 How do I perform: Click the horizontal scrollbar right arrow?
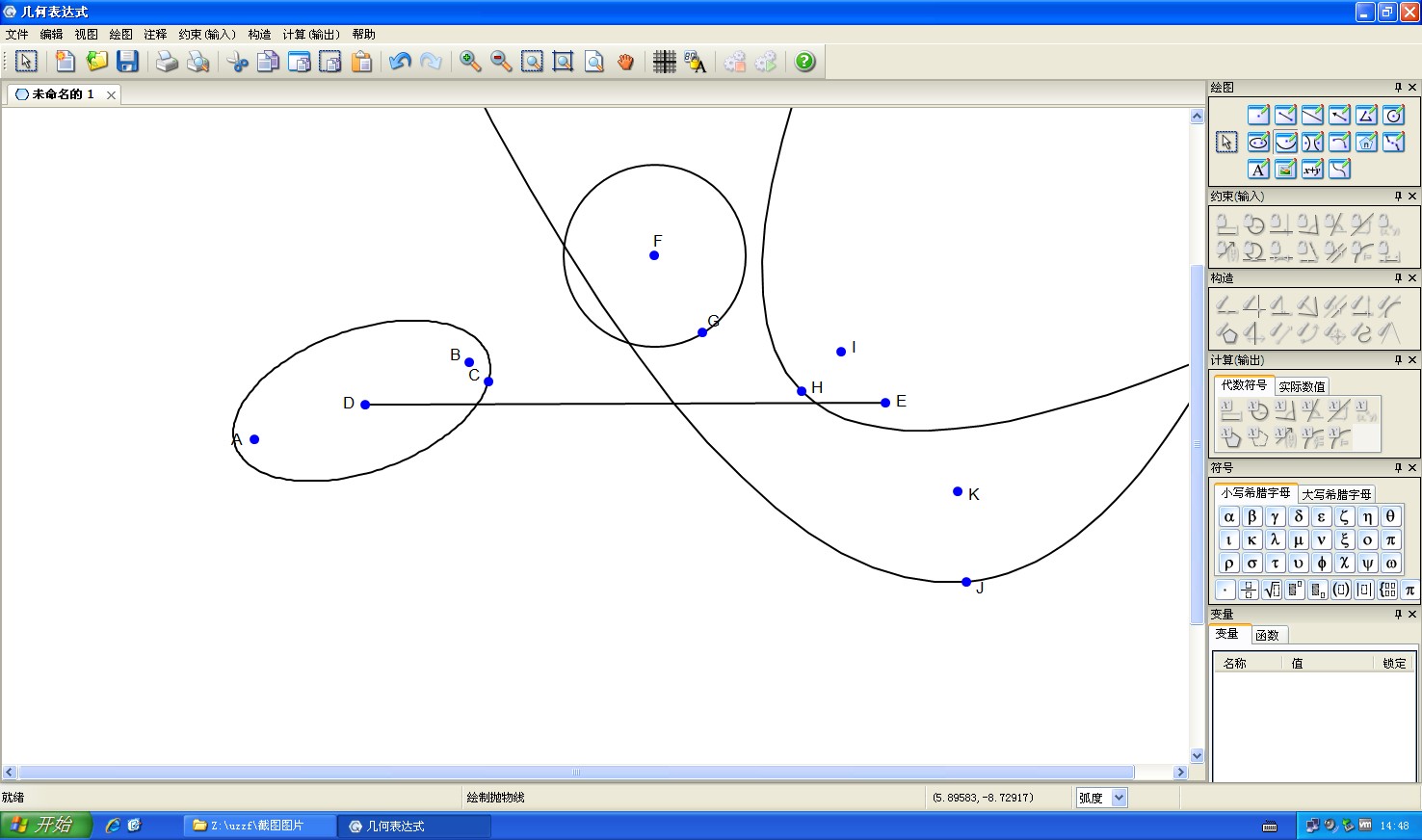[x=1180, y=773]
